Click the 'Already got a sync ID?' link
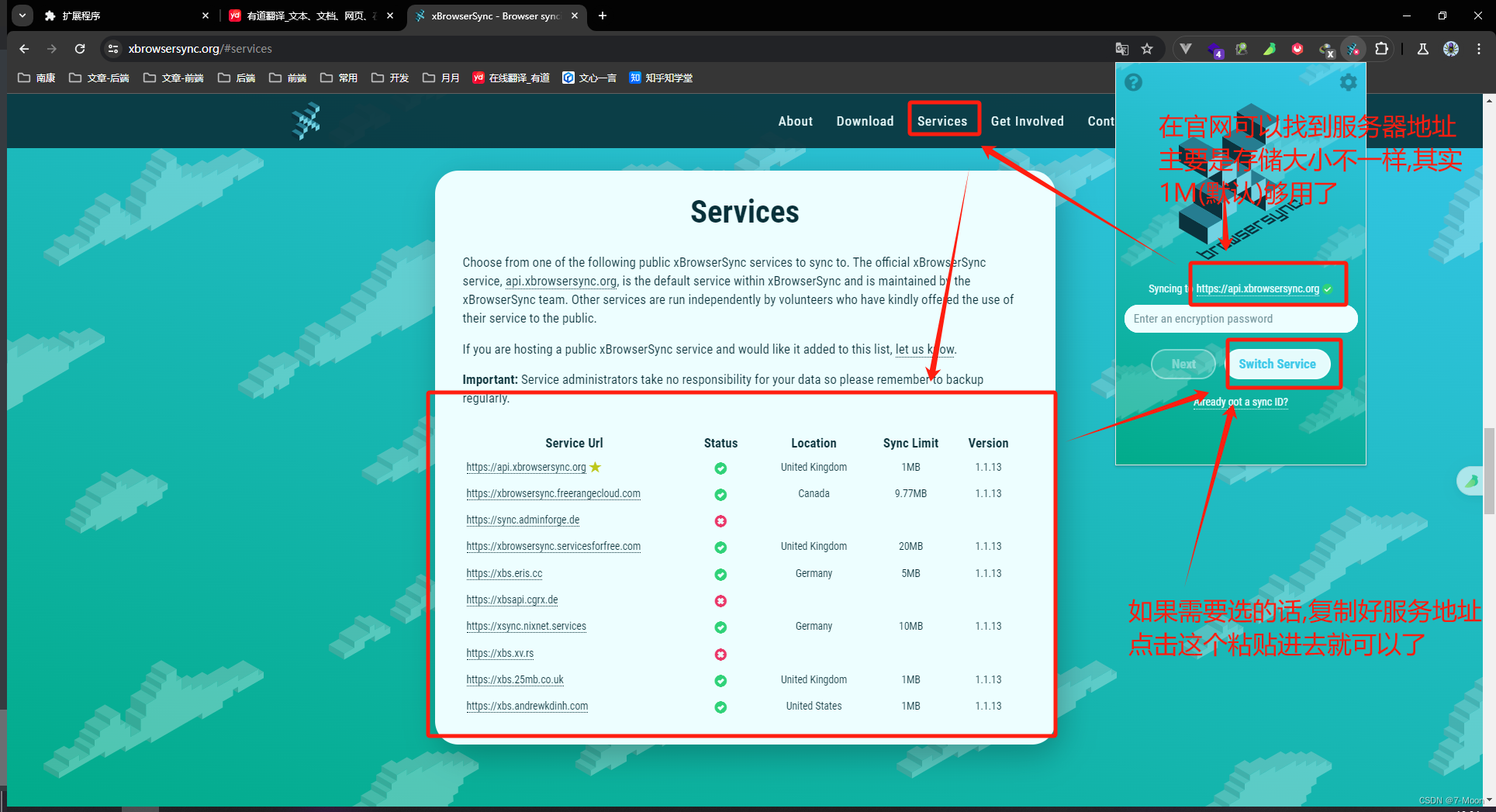1496x812 pixels. coord(1241,402)
